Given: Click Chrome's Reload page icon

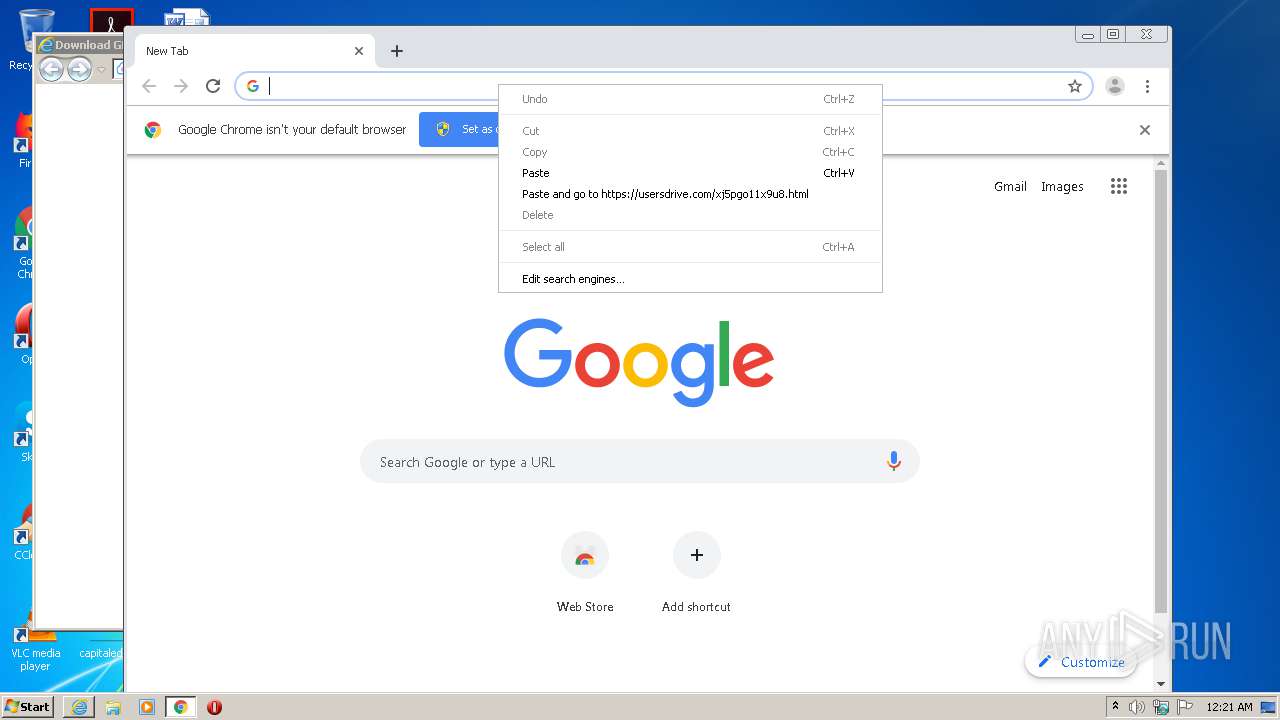Looking at the screenshot, I should 213,86.
